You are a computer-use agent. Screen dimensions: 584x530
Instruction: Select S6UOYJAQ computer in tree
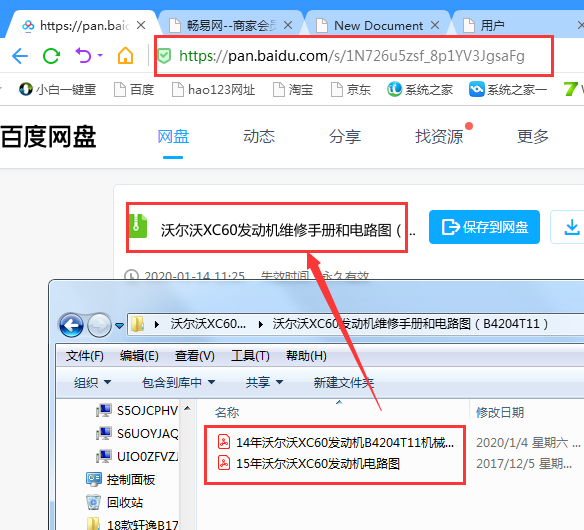(x=137, y=434)
